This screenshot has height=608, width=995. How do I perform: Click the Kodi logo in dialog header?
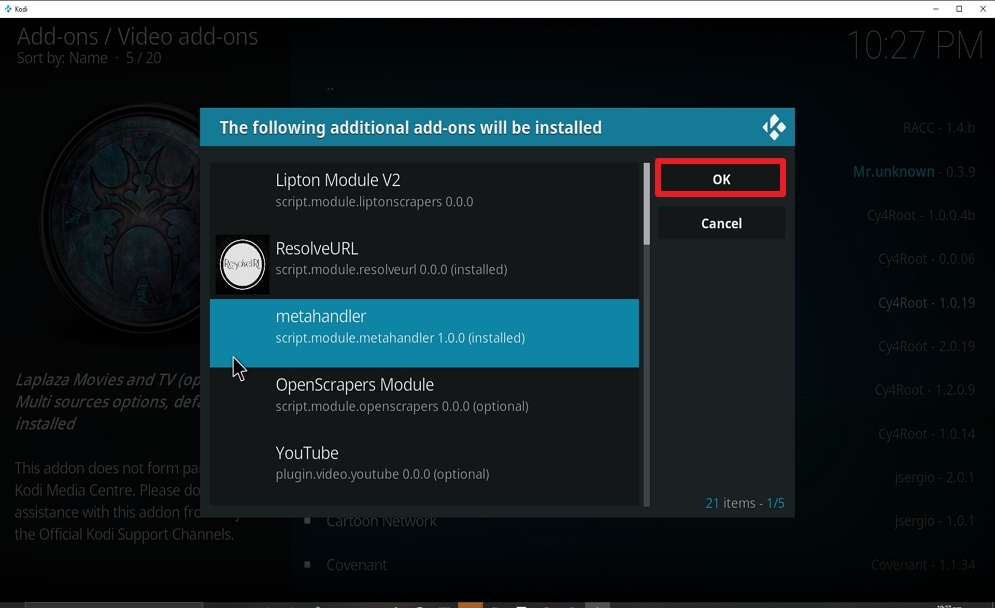(x=774, y=128)
